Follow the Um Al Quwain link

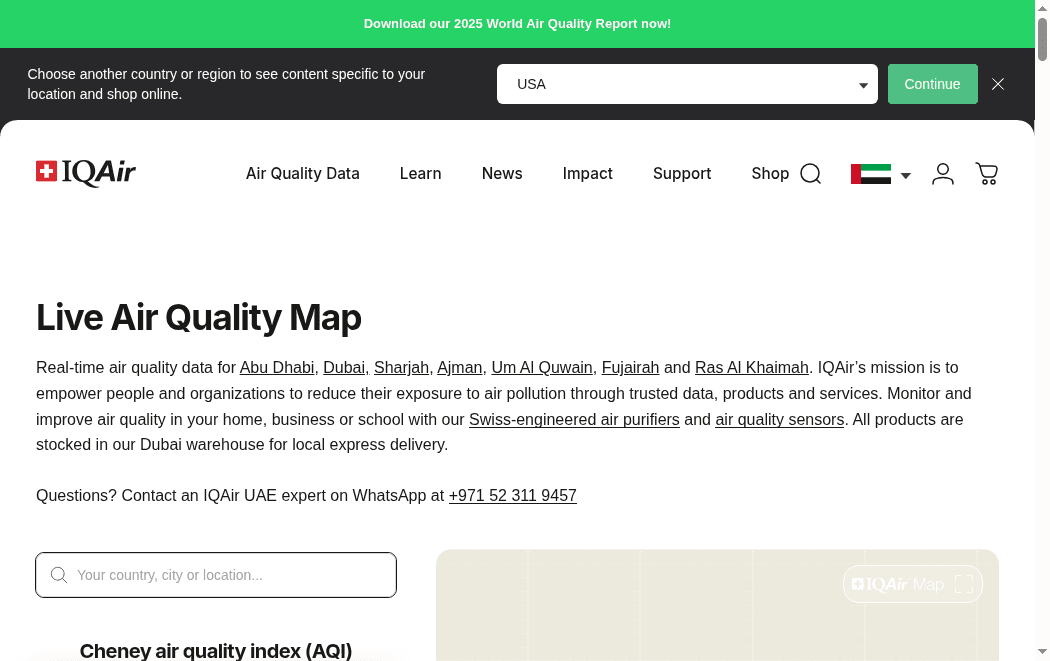(x=542, y=368)
